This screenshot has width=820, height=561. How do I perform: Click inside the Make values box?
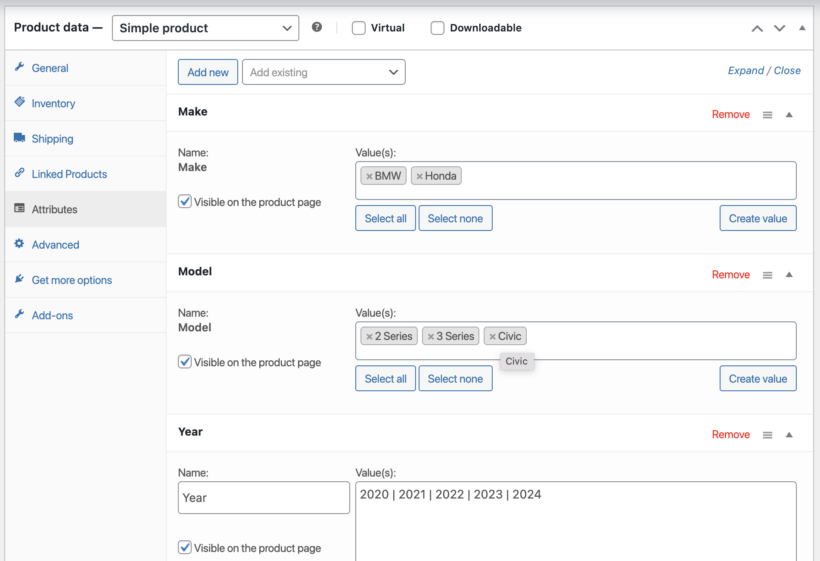click(x=576, y=180)
